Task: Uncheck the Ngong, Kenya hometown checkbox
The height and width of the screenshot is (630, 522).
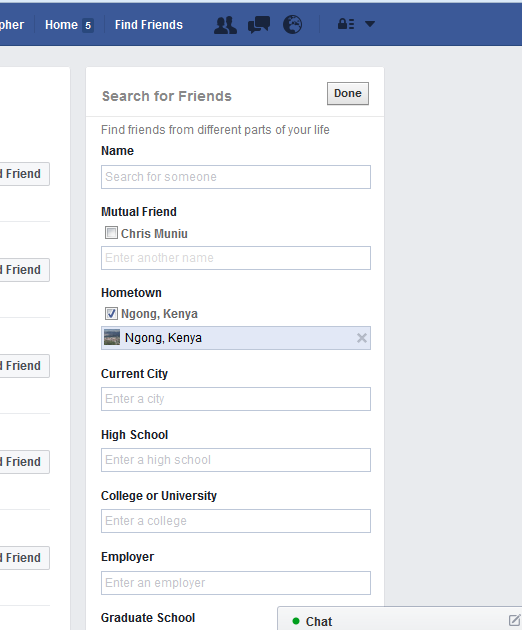Action: coord(111,313)
